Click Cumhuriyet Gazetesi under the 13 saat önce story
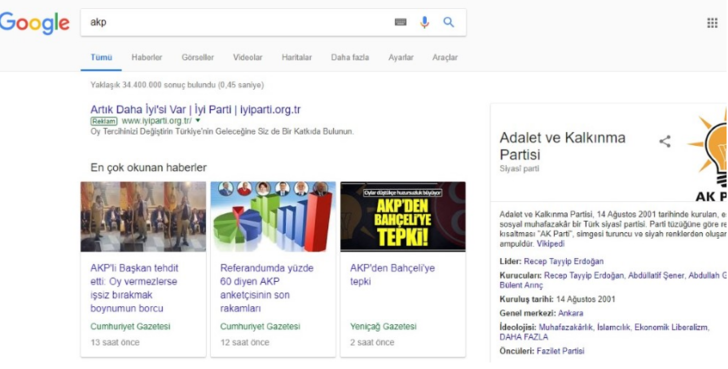Screen dimensions: 728x369 pyautogui.click(x=130, y=327)
